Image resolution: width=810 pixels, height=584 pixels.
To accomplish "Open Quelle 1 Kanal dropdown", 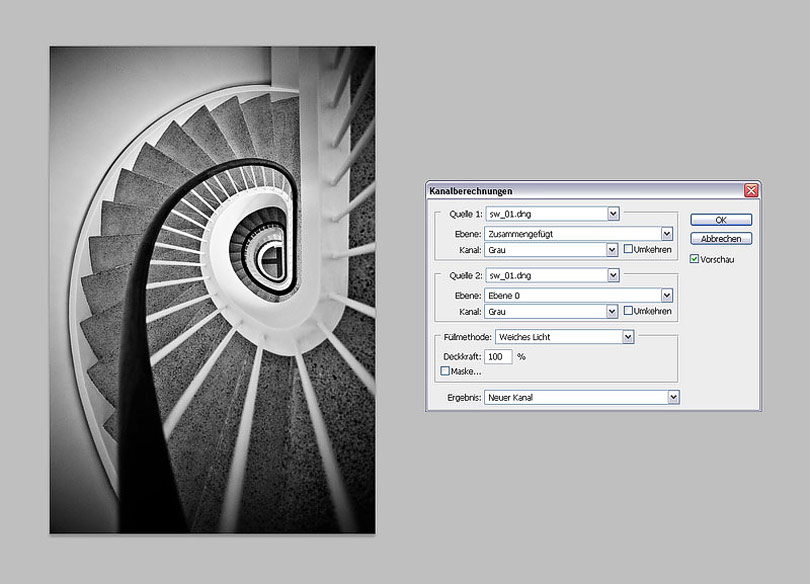I will pyautogui.click(x=551, y=250).
